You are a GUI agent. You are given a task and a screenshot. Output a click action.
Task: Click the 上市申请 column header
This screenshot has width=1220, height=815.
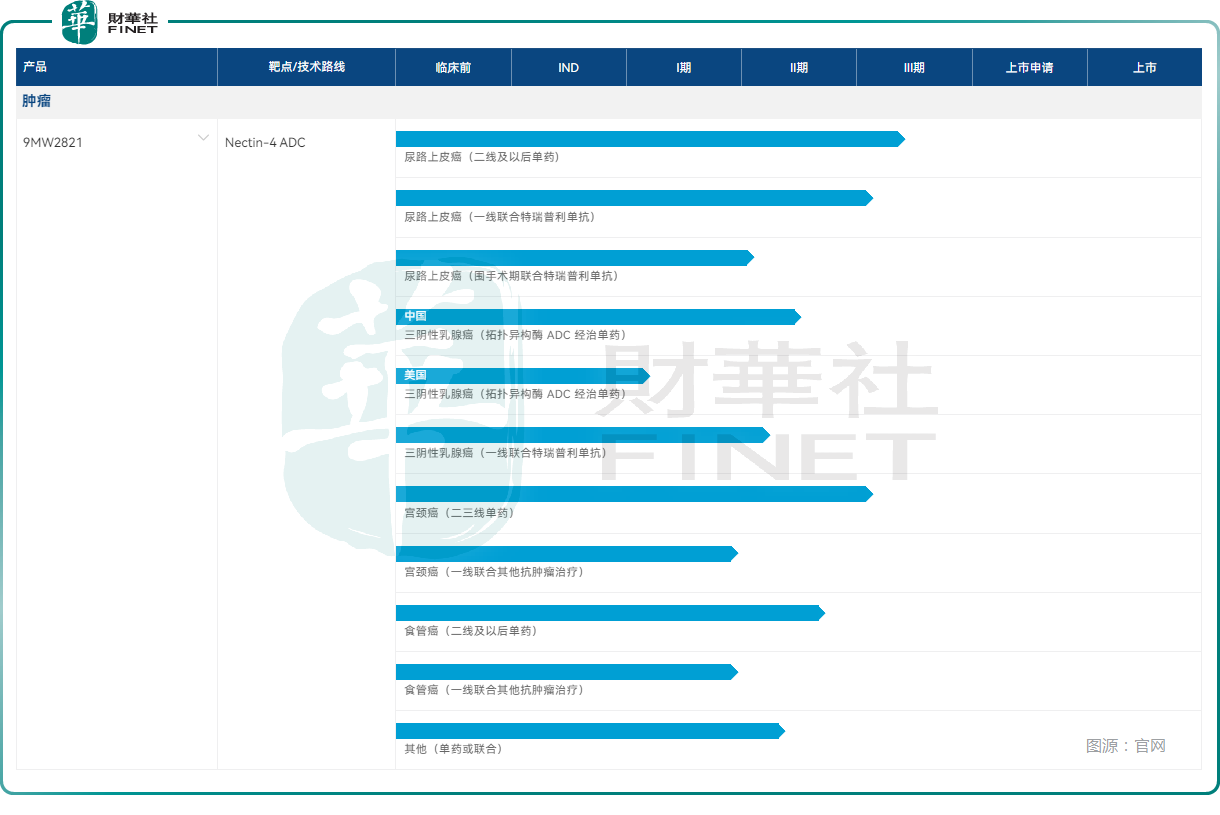click(x=1029, y=68)
